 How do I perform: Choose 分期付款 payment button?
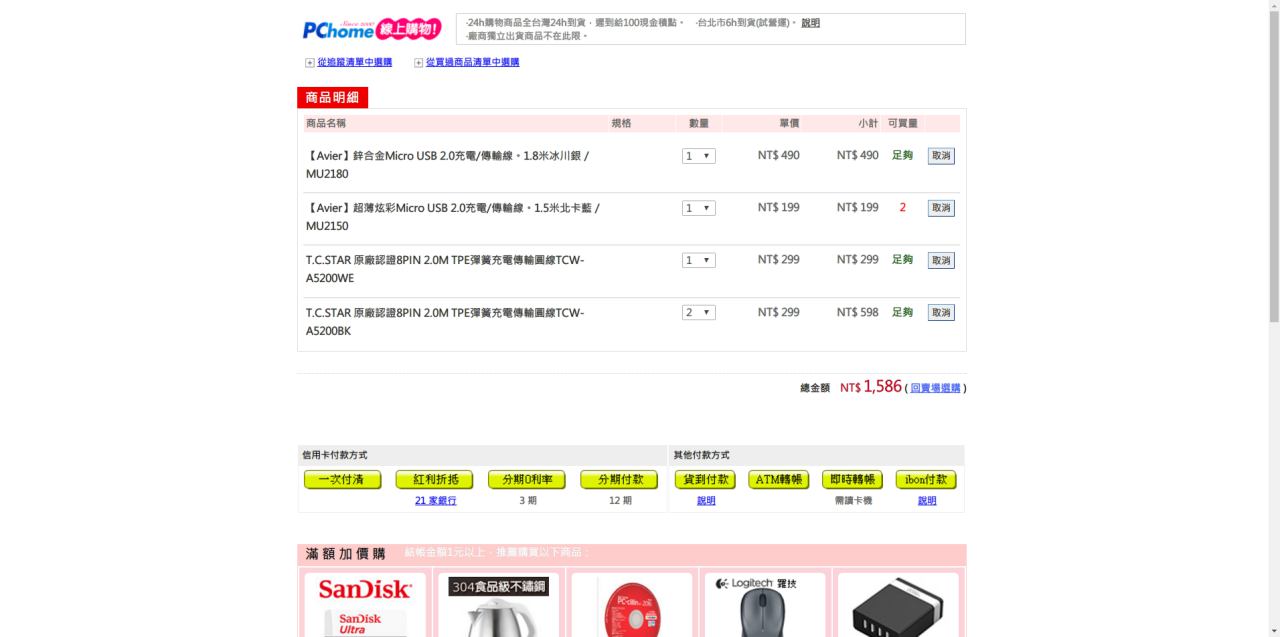[619, 480]
